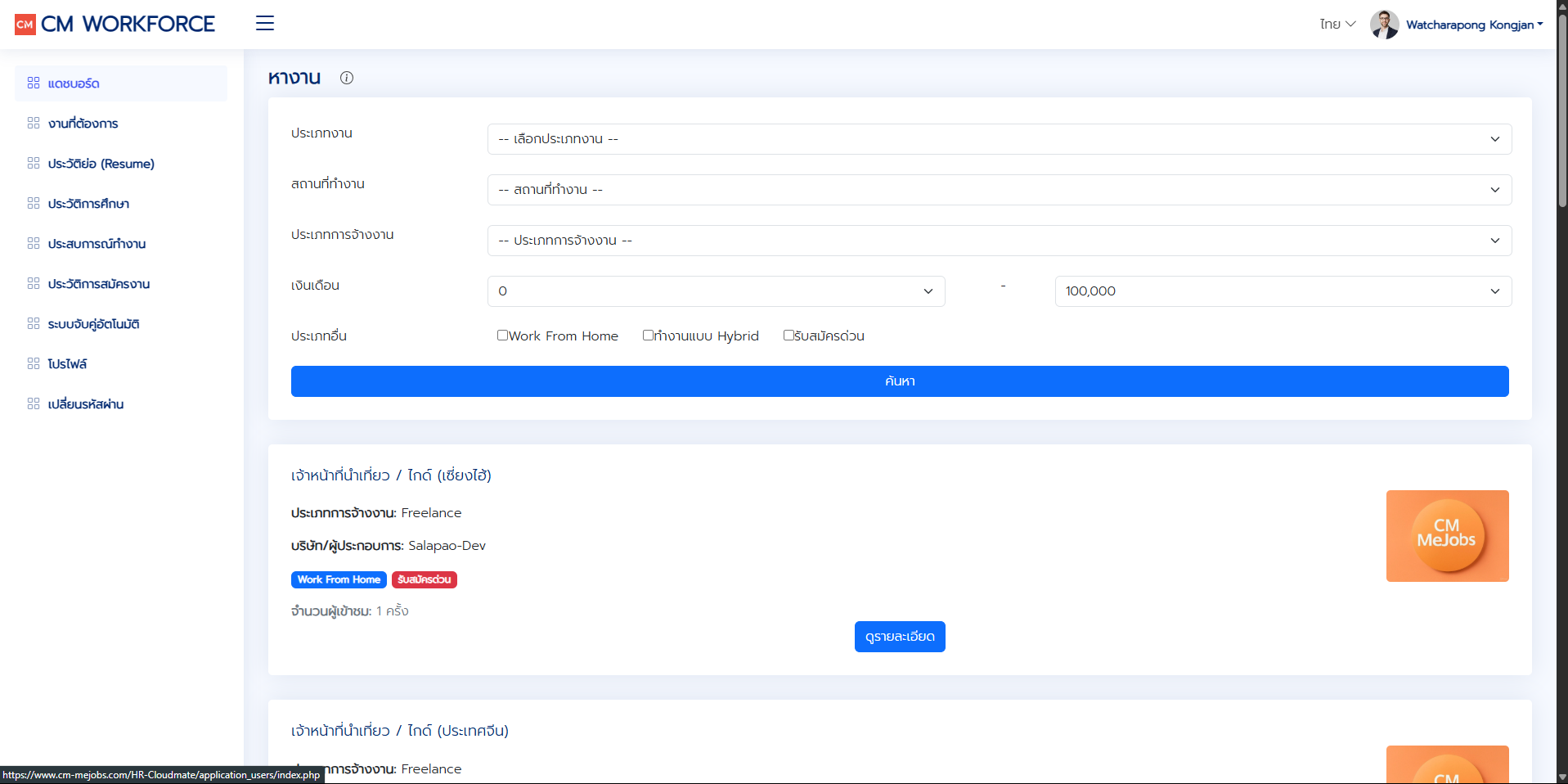Click the หางาน page heading

pyautogui.click(x=294, y=78)
